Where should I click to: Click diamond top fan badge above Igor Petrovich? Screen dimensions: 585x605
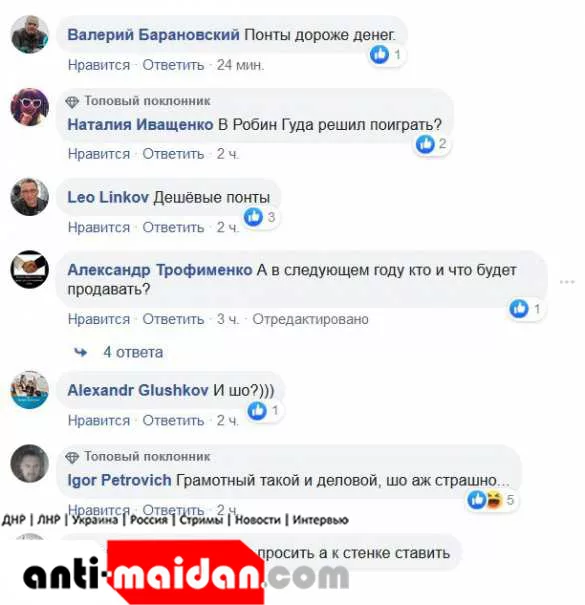click(x=72, y=458)
